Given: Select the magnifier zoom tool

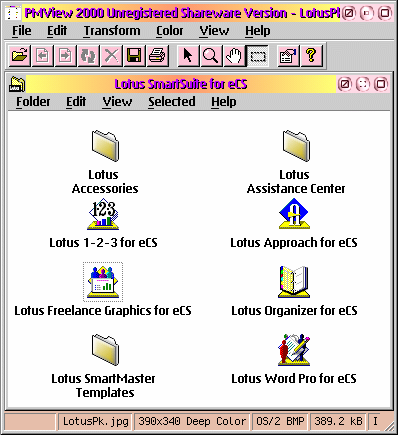Looking at the screenshot, I should coord(211,55).
